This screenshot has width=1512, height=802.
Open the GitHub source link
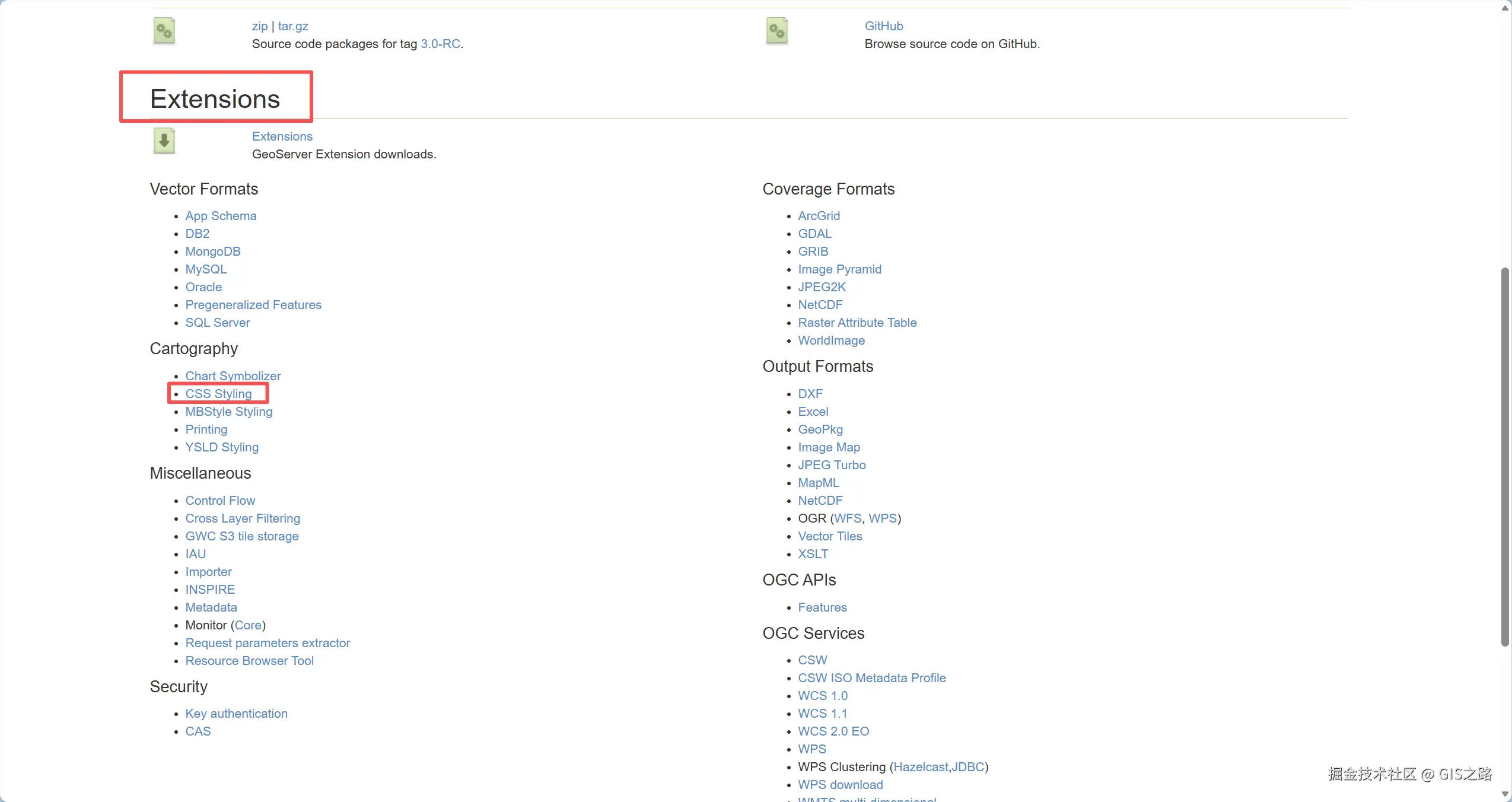pyautogui.click(x=883, y=26)
